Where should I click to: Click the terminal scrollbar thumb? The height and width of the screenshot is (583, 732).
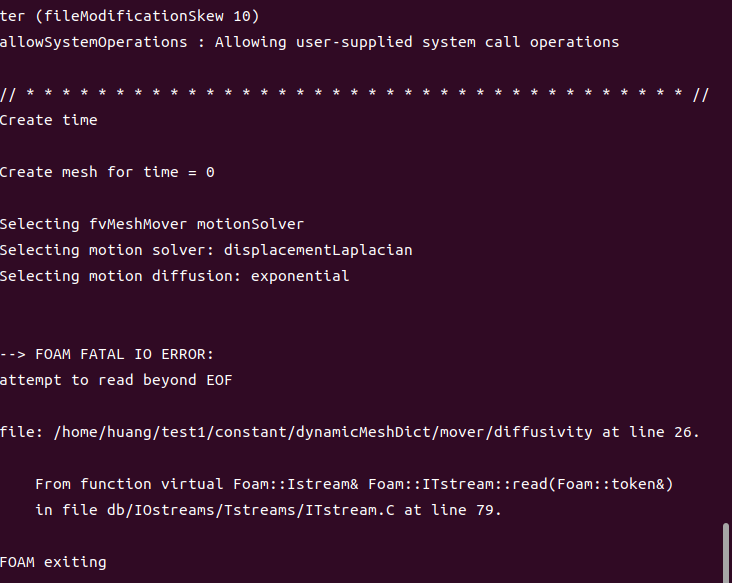pos(726,549)
